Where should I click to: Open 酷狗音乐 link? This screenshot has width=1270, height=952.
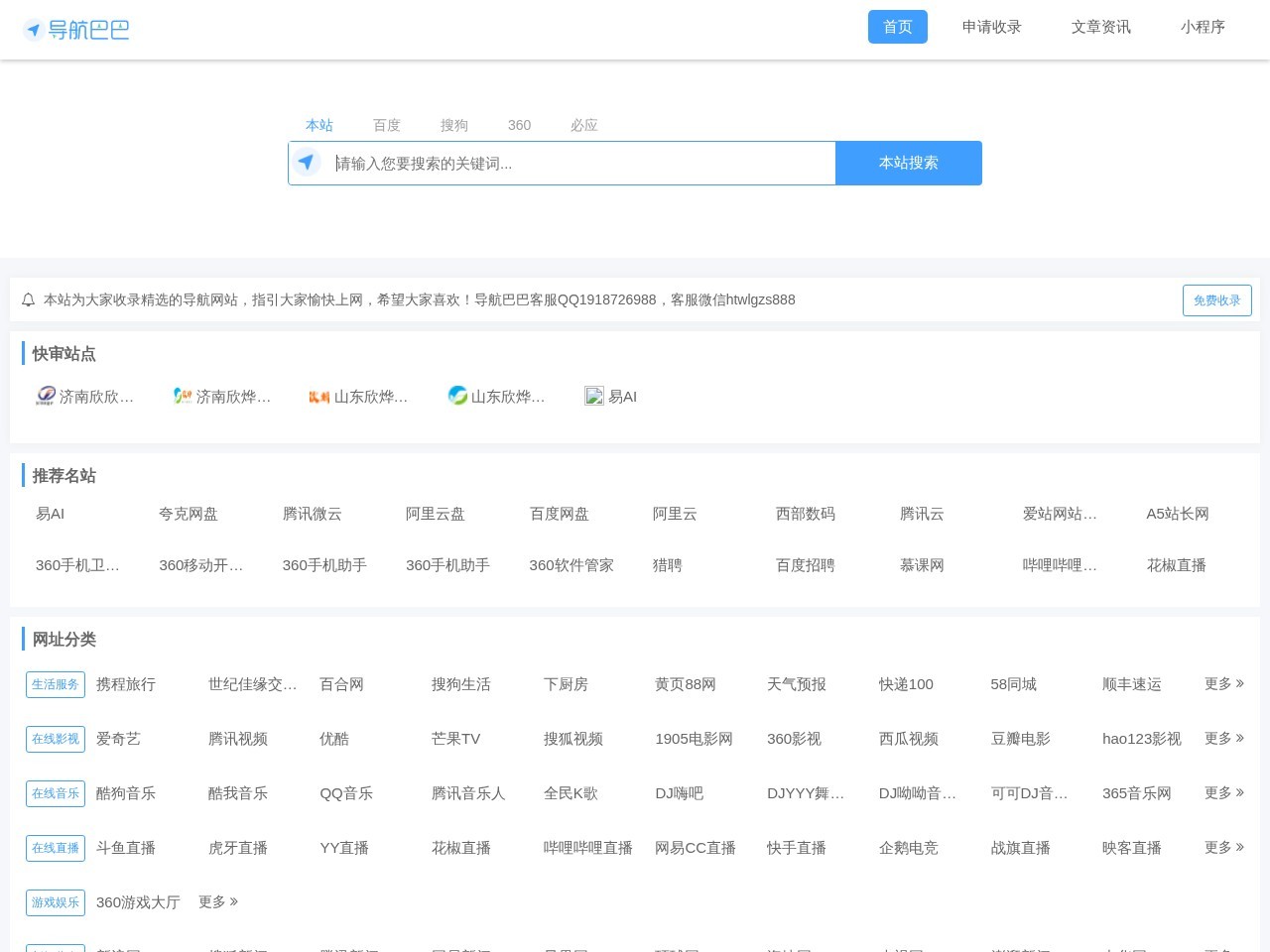coord(126,793)
